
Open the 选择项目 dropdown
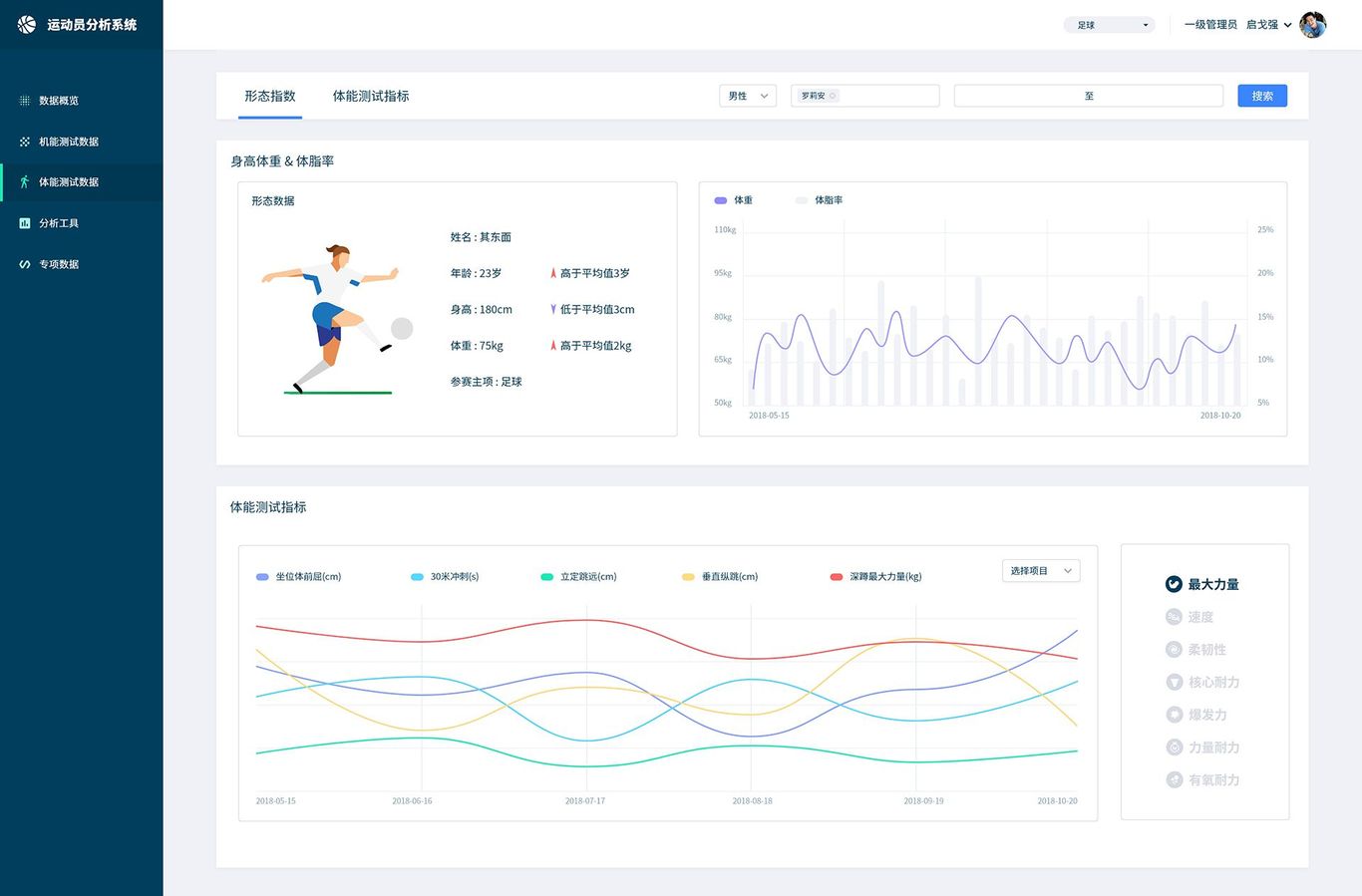(1041, 571)
